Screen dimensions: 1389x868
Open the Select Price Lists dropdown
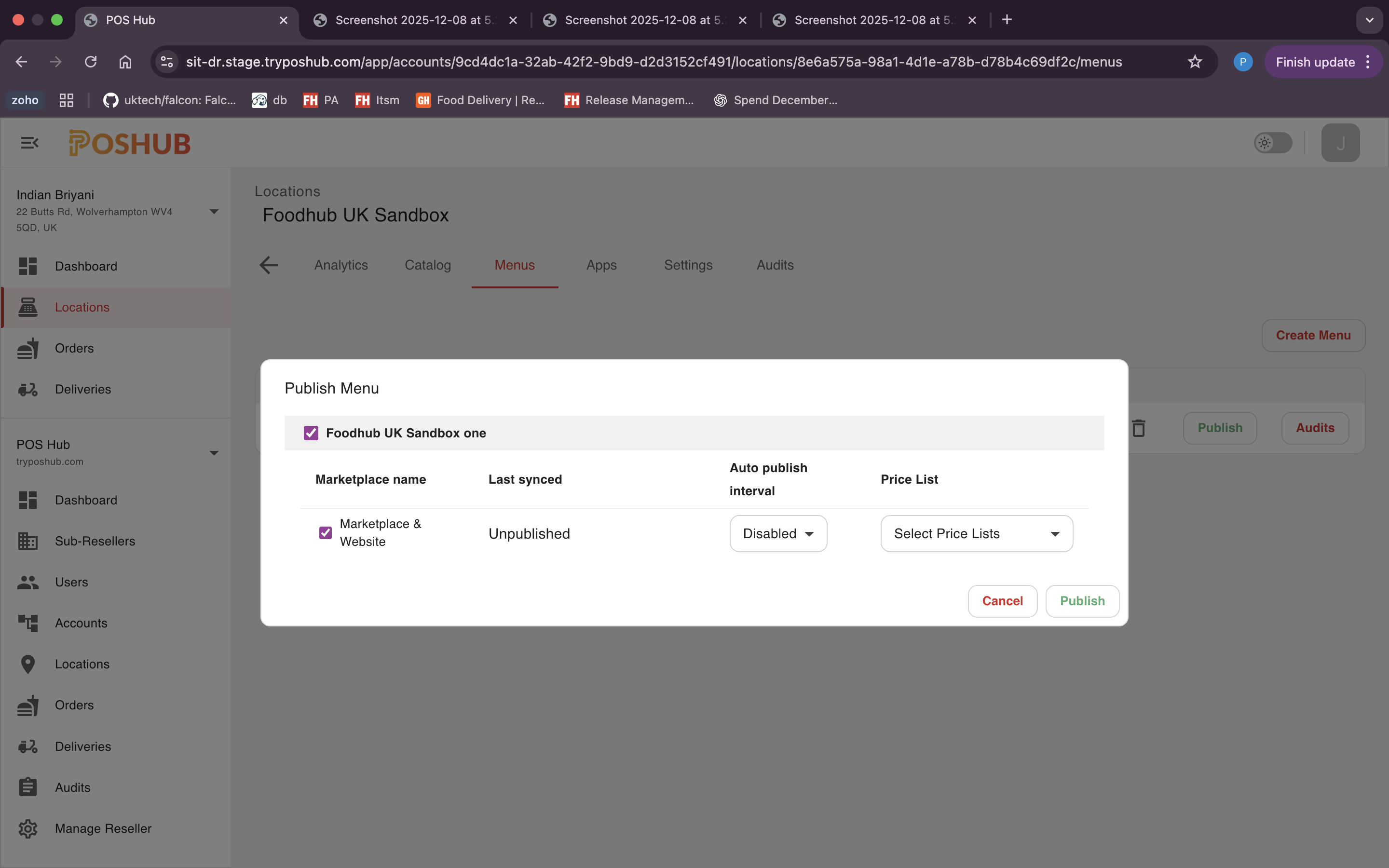(x=976, y=533)
